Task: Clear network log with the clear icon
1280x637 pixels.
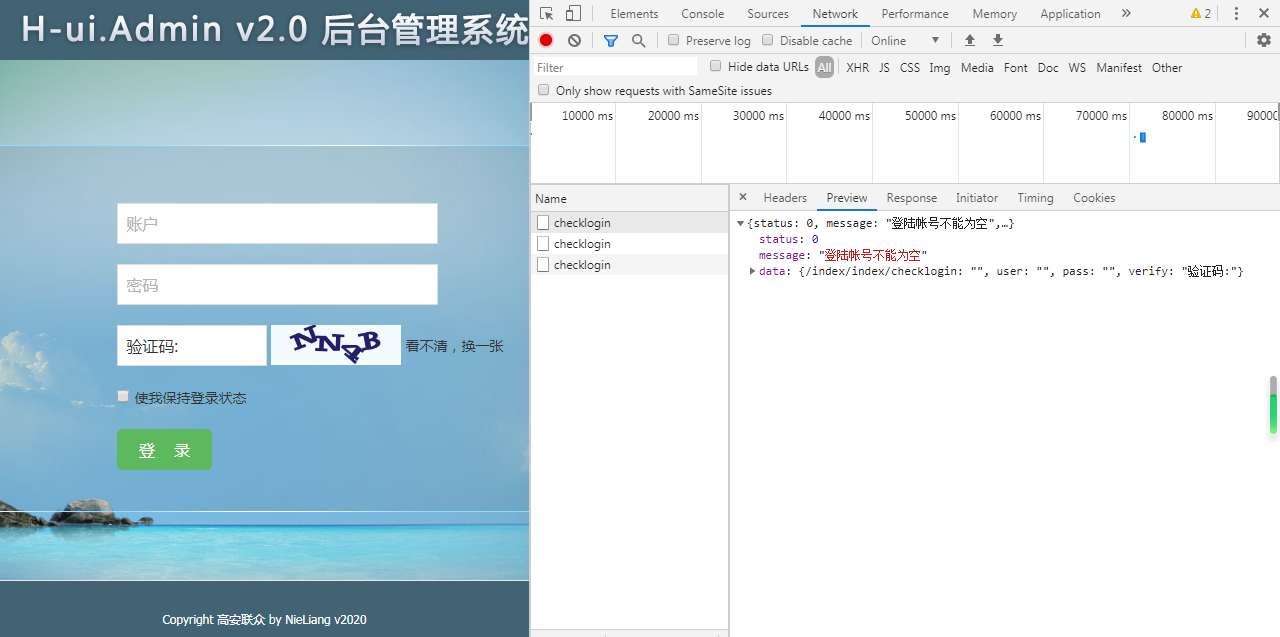Action: pyautogui.click(x=573, y=40)
